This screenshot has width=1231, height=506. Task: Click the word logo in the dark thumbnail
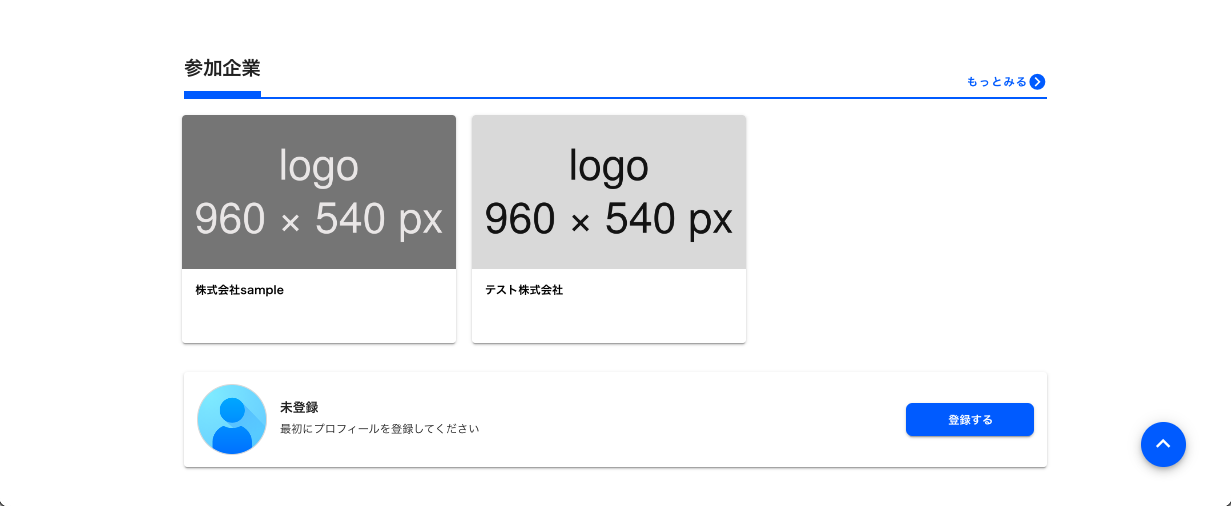[319, 166]
